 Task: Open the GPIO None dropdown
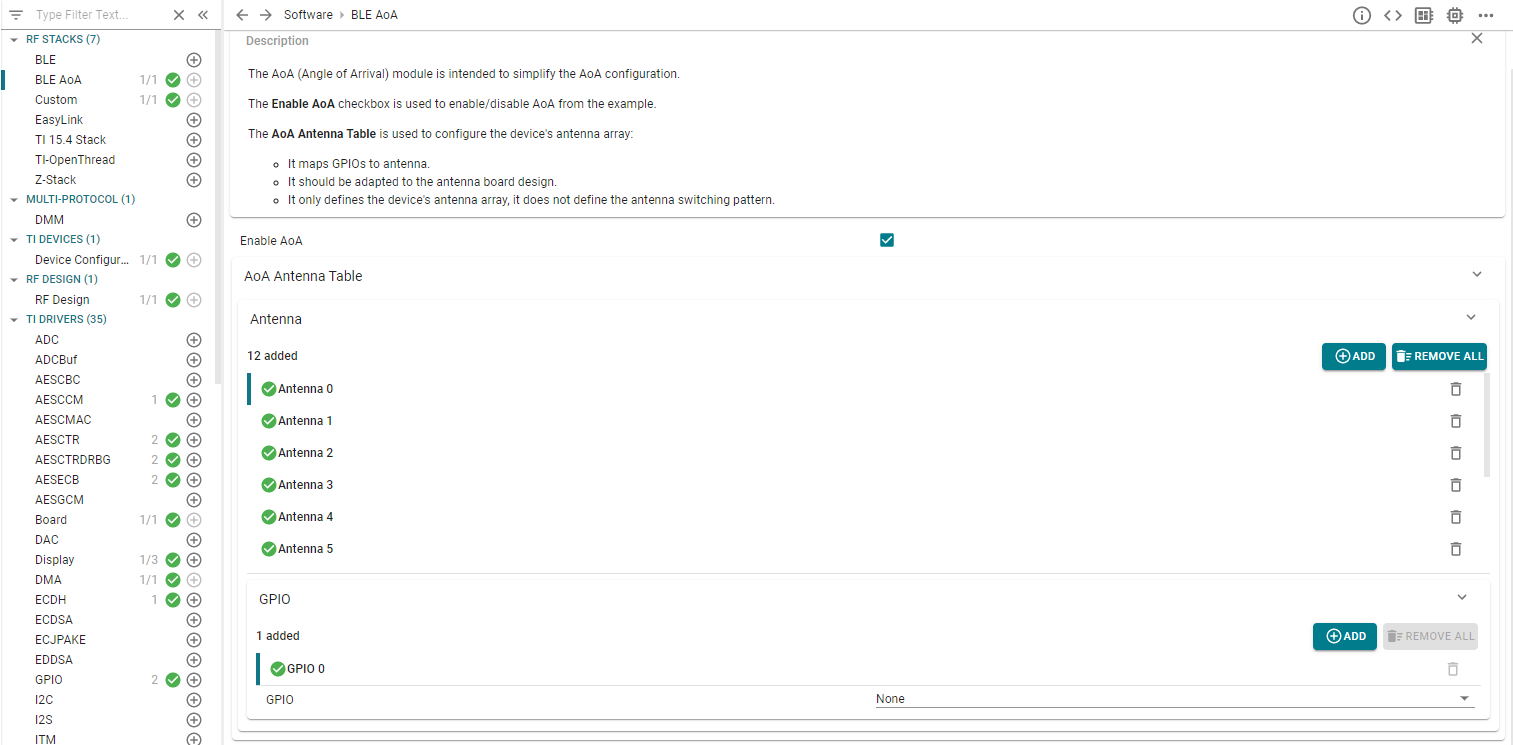tap(1173, 699)
